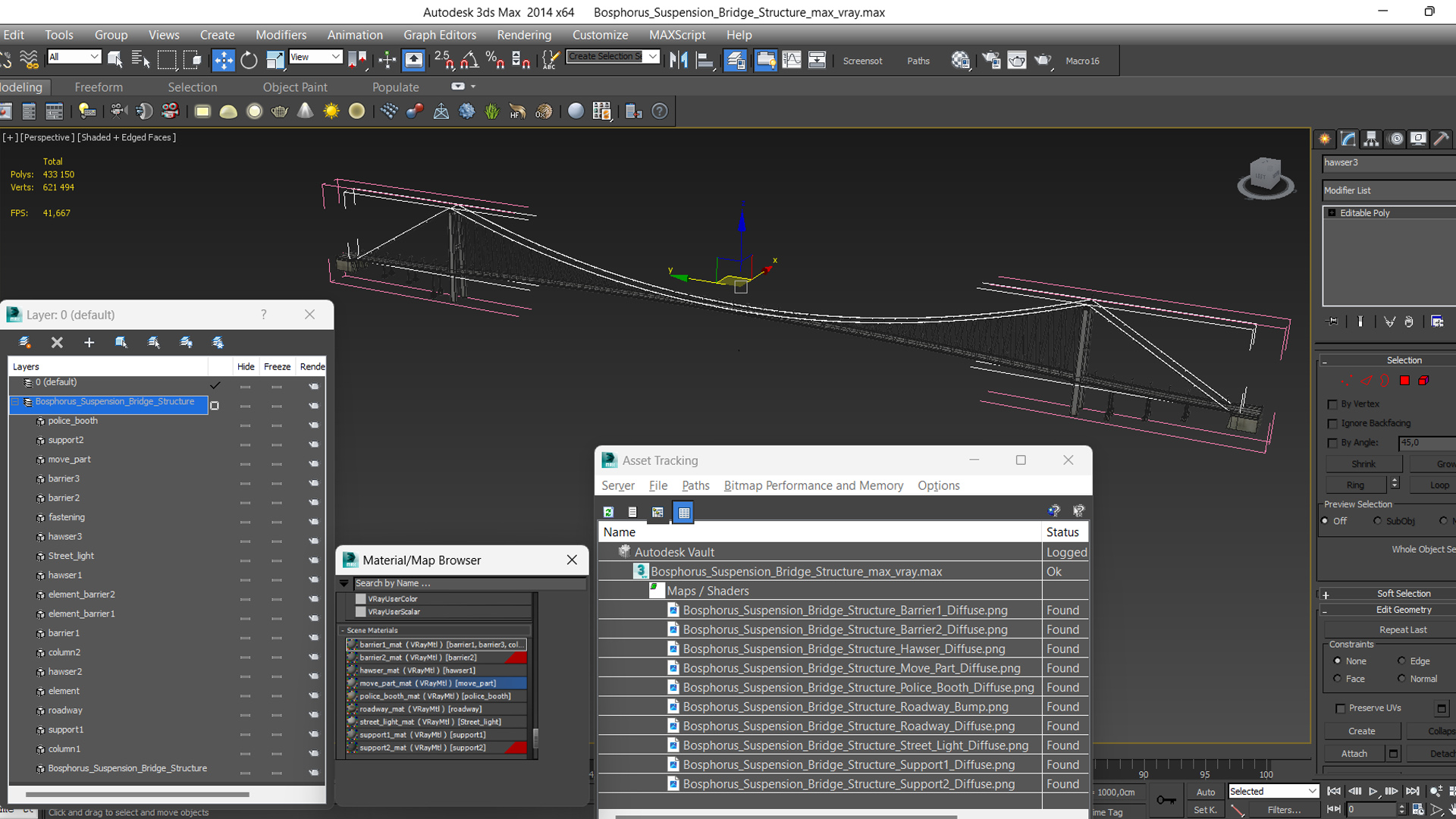Click the Attach button
Image resolution: width=1456 pixels, height=819 pixels.
coord(1354,754)
